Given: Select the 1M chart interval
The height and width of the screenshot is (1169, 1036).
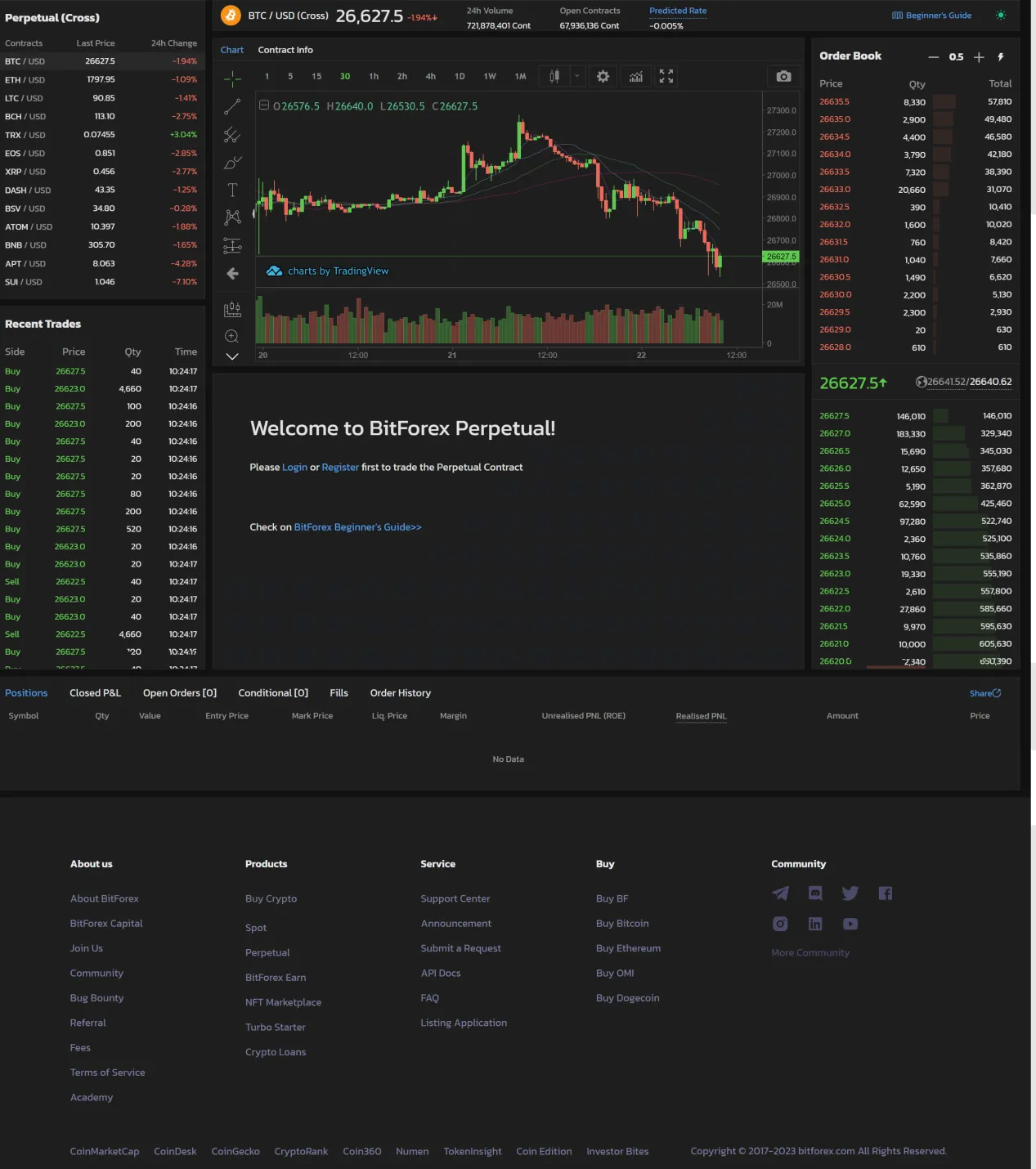Looking at the screenshot, I should pos(520,76).
